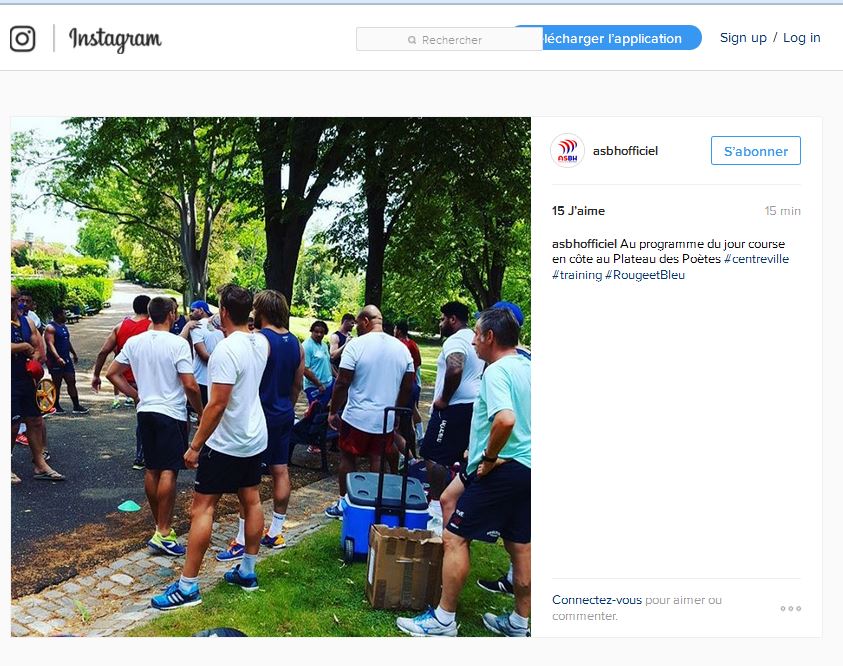The image size is (843, 666).
Task: Open the #training hashtag
Action: point(577,275)
